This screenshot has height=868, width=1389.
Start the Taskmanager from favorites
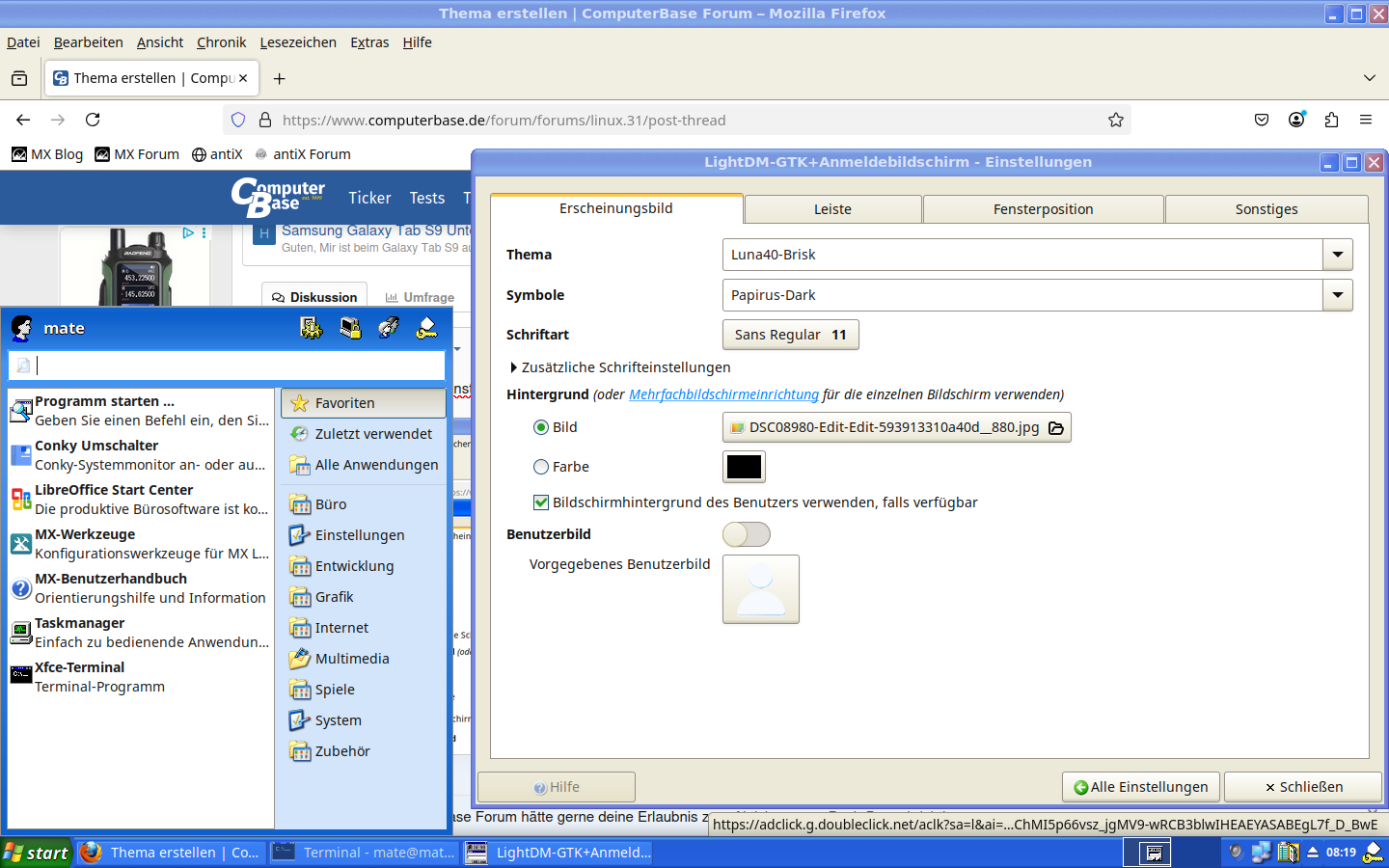click(141, 633)
